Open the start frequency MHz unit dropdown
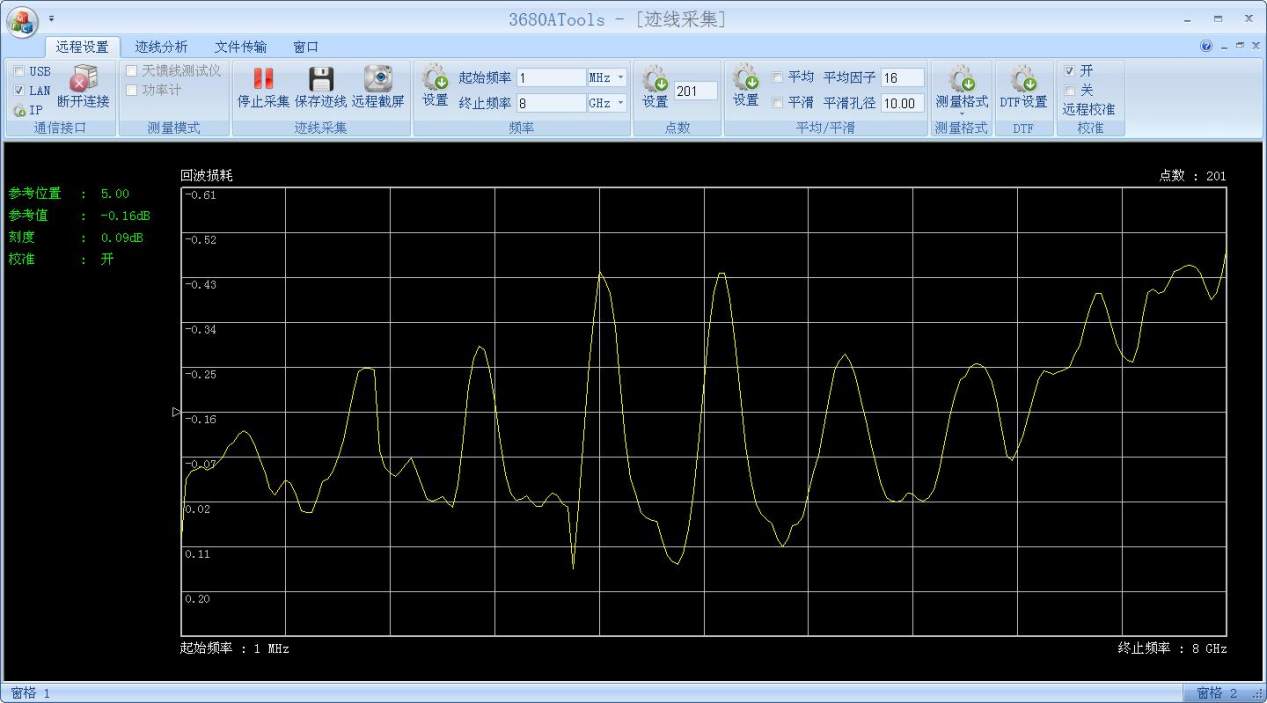The height and width of the screenshot is (703, 1267). point(620,78)
